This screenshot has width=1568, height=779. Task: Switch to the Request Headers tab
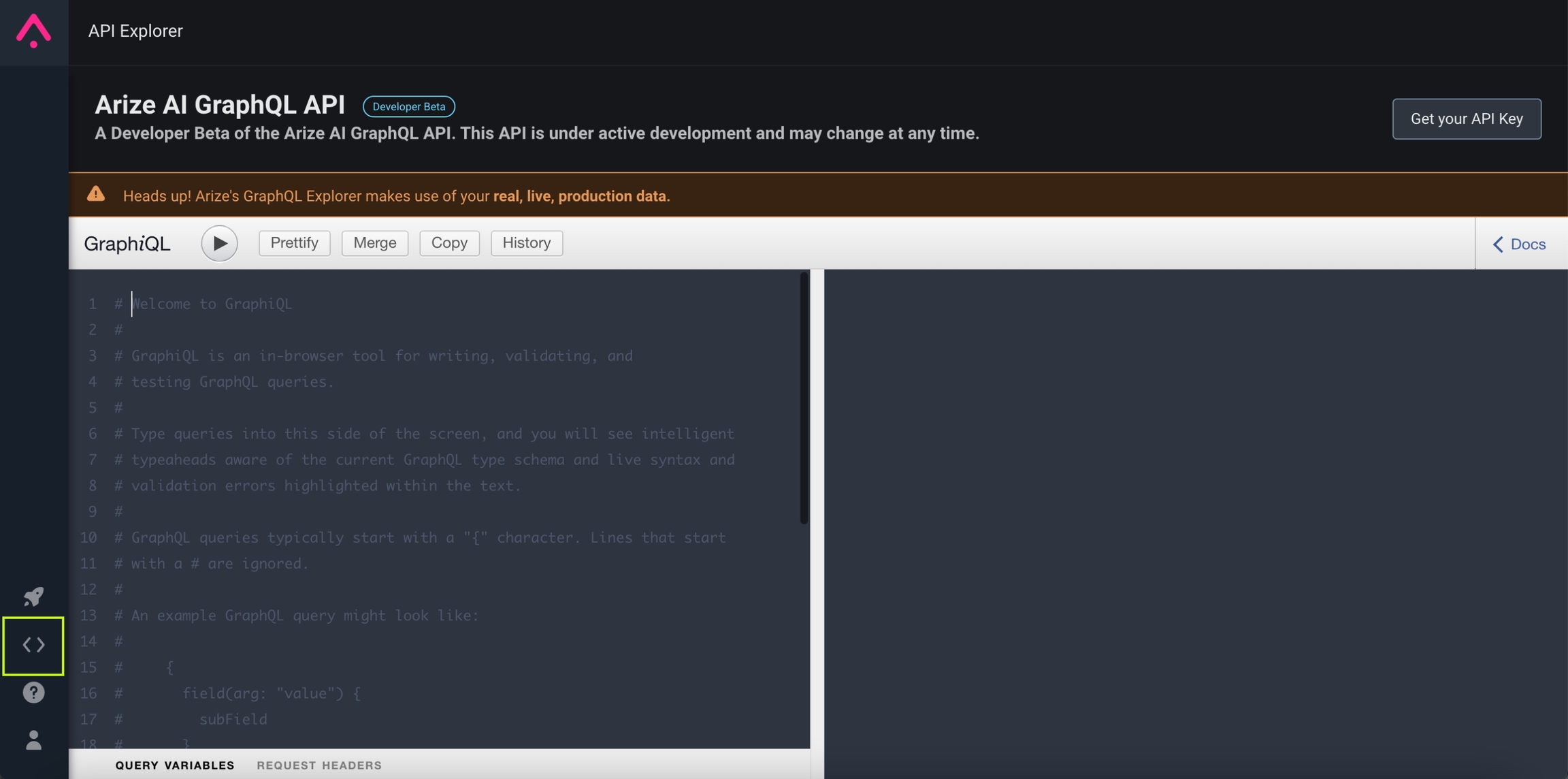[319, 765]
